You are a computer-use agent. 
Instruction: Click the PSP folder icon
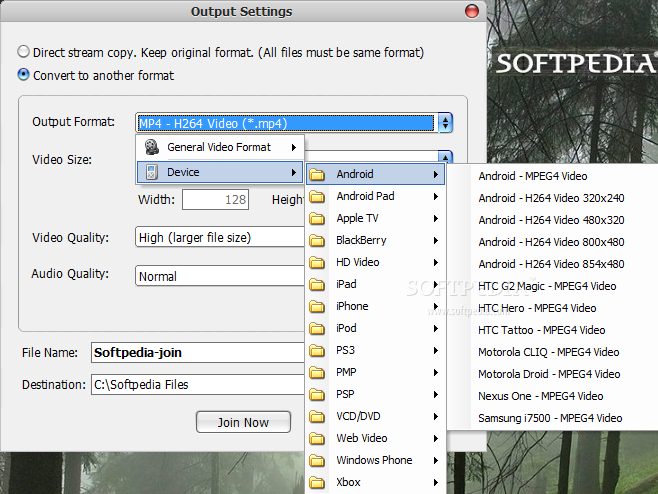[x=317, y=395]
